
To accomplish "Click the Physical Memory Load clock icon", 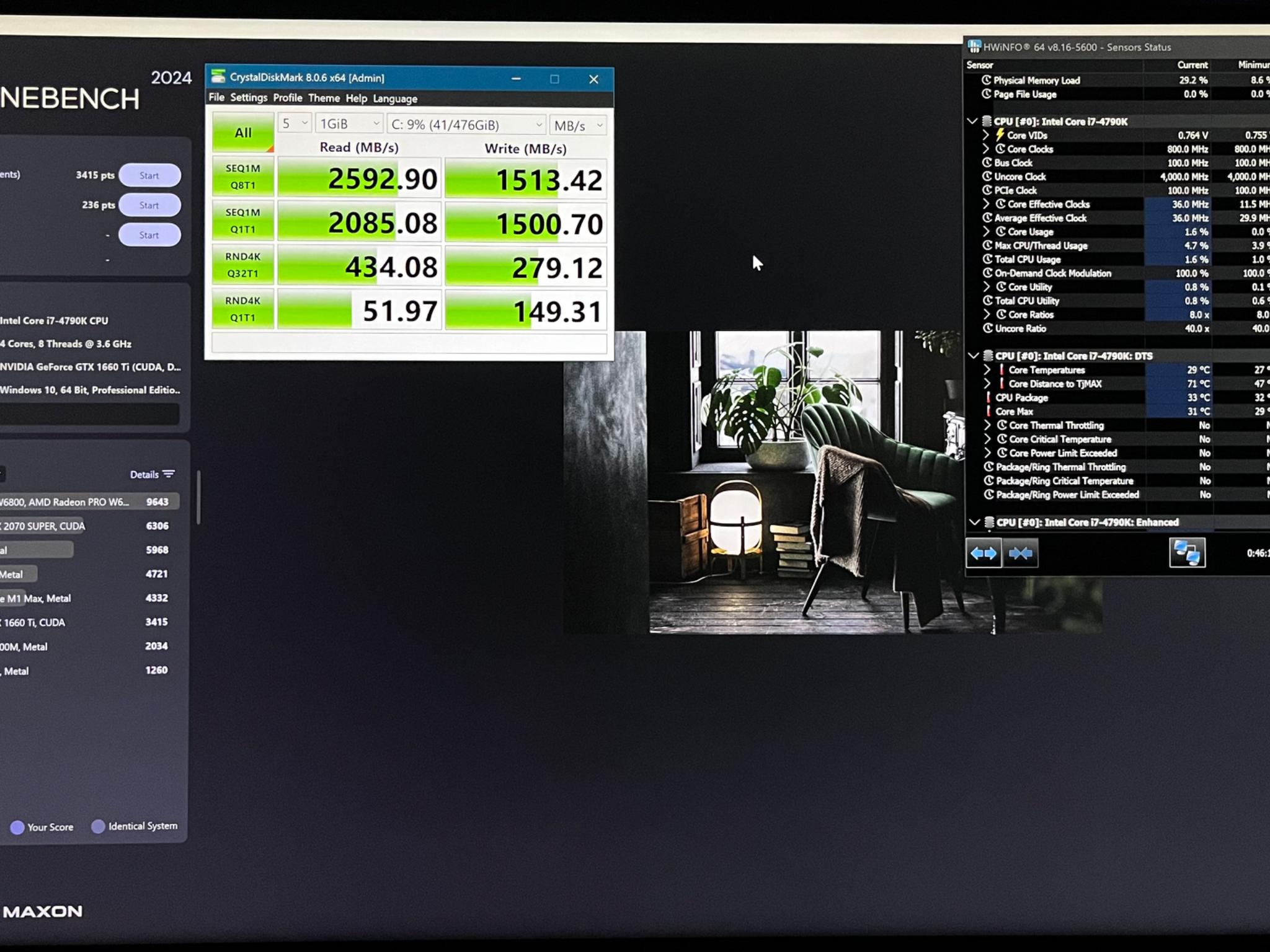I will [x=987, y=80].
